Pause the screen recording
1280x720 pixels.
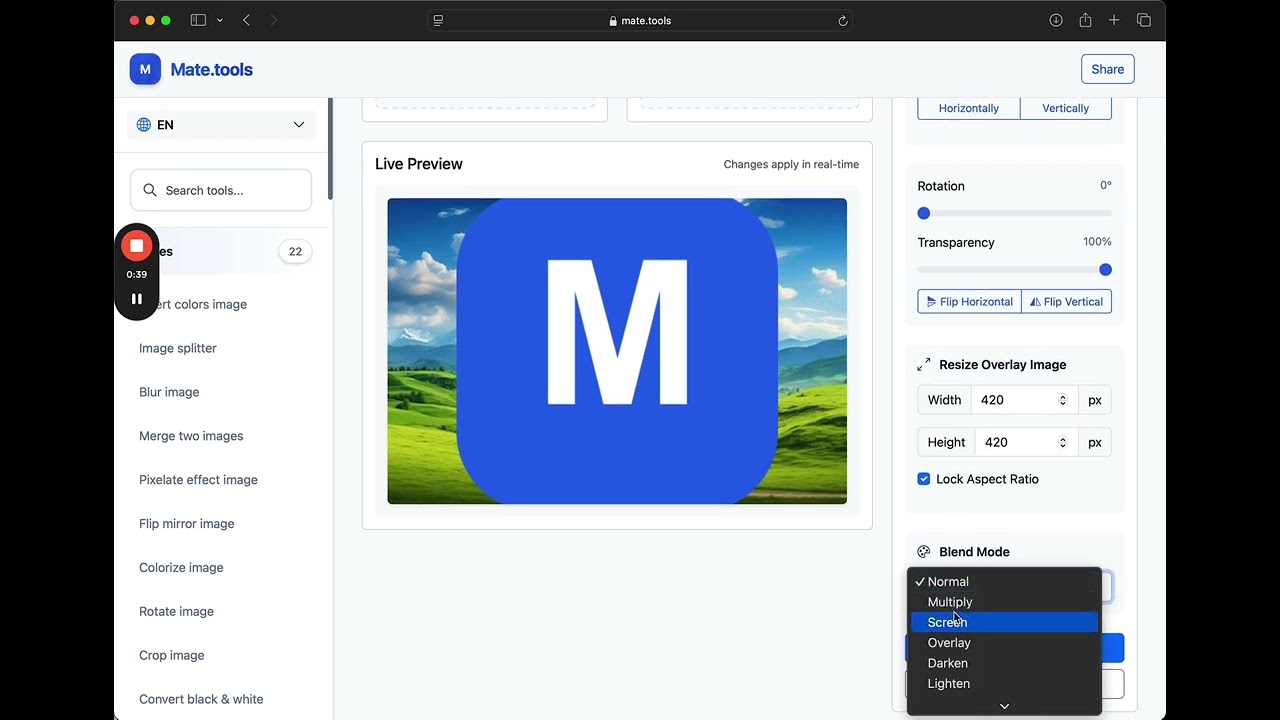point(137,299)
